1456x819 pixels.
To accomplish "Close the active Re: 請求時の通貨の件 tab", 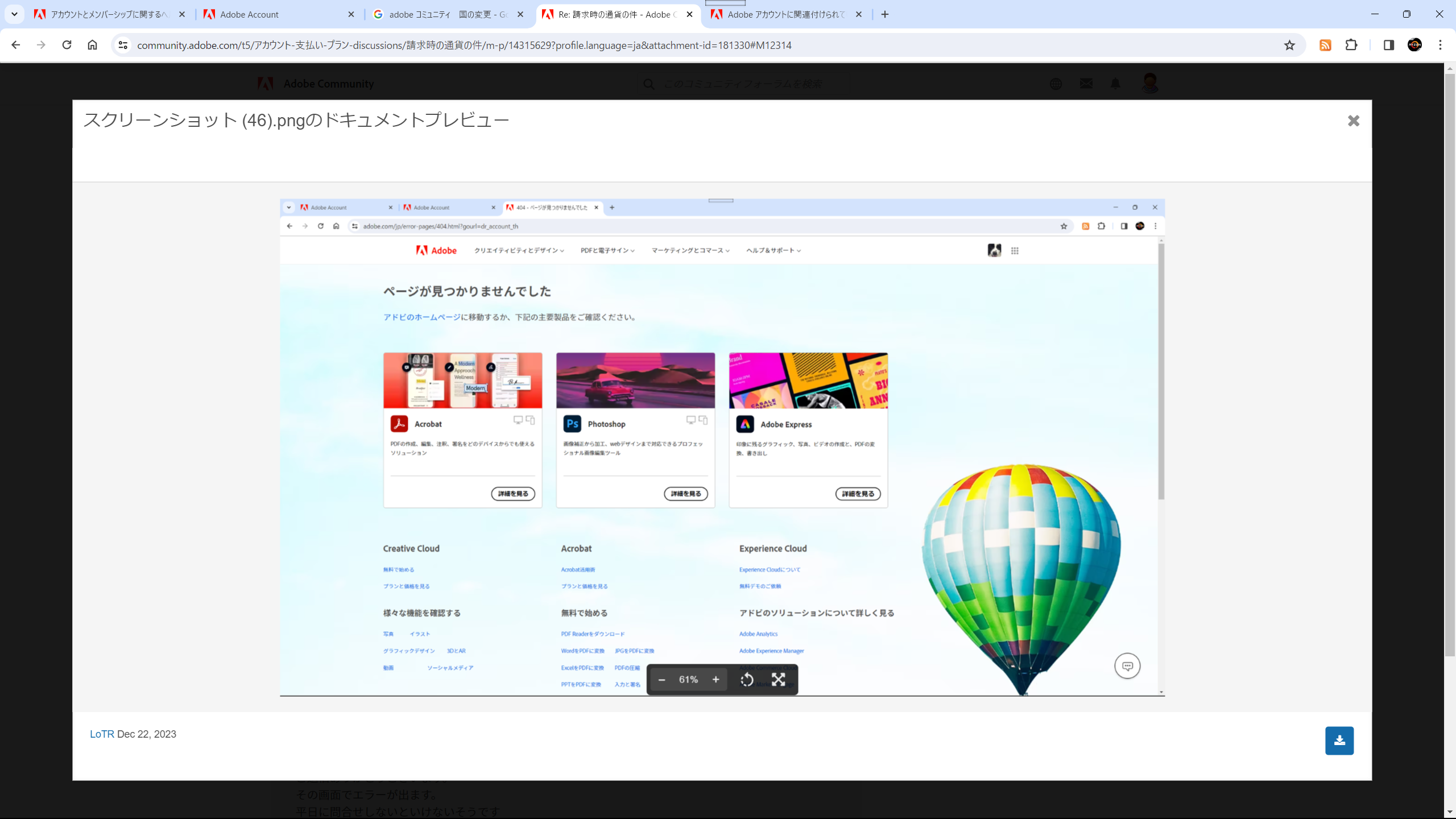I will click(689, 14).
